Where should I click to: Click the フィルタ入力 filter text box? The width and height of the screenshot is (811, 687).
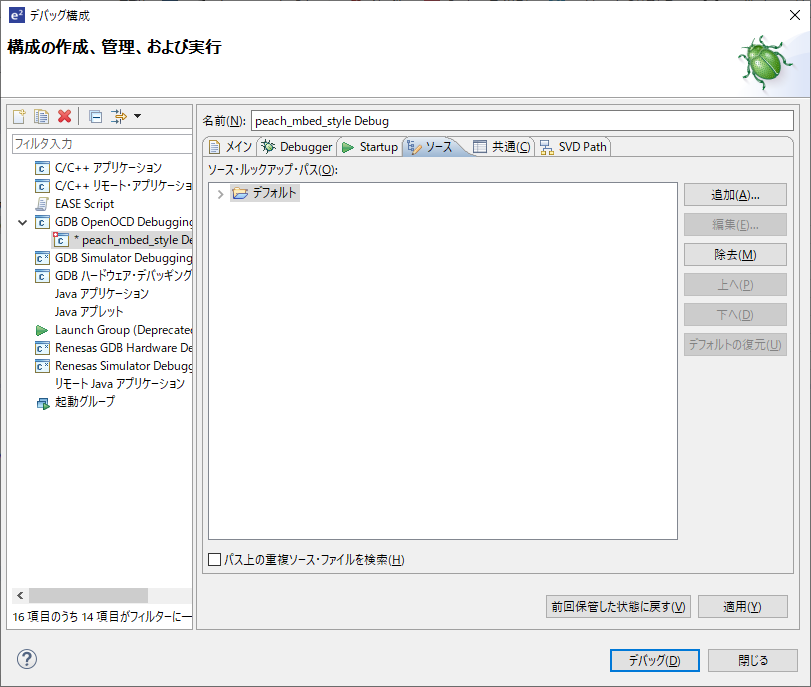(x=101, y=144)
